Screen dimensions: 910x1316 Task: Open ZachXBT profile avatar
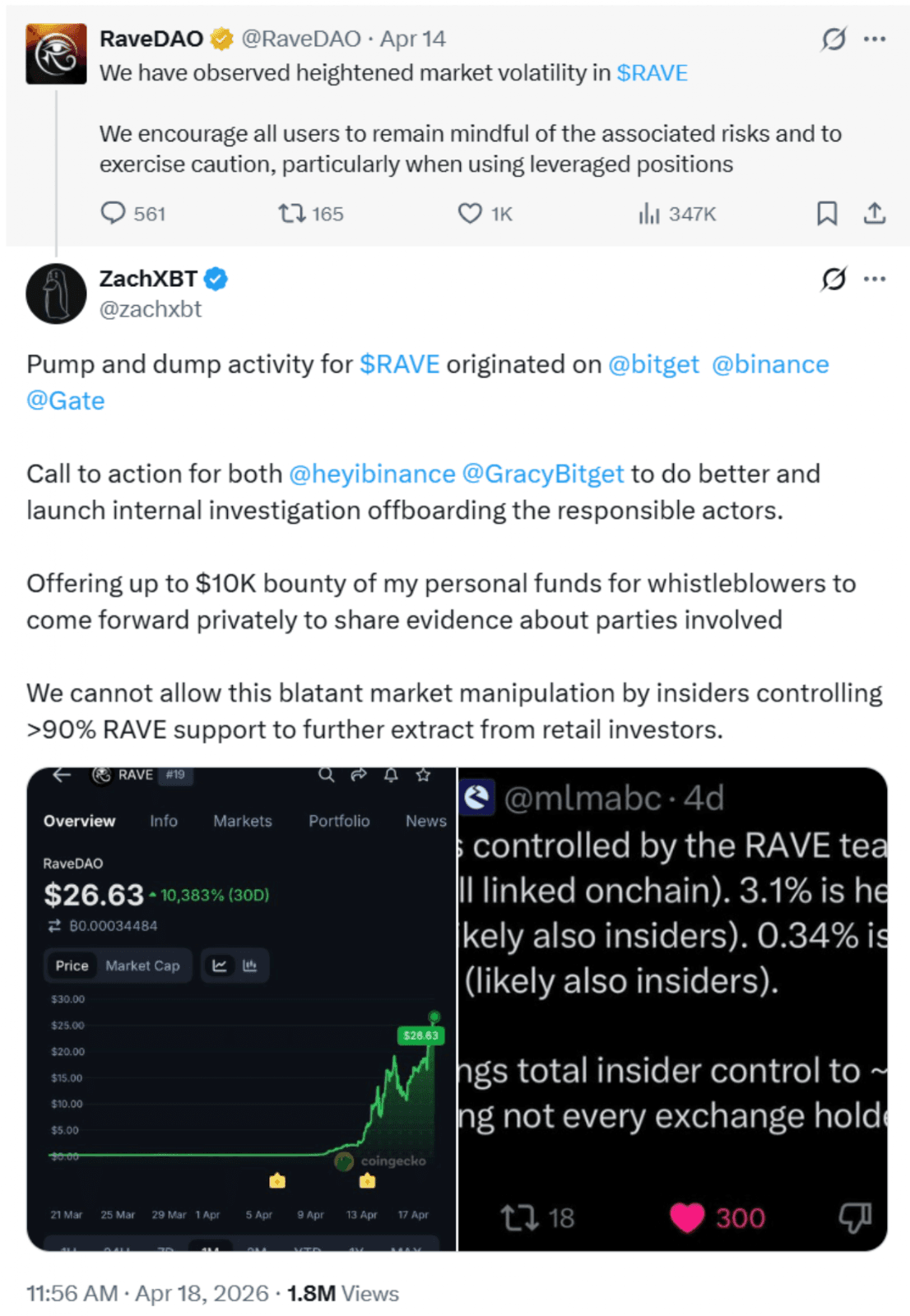(56, 294)
